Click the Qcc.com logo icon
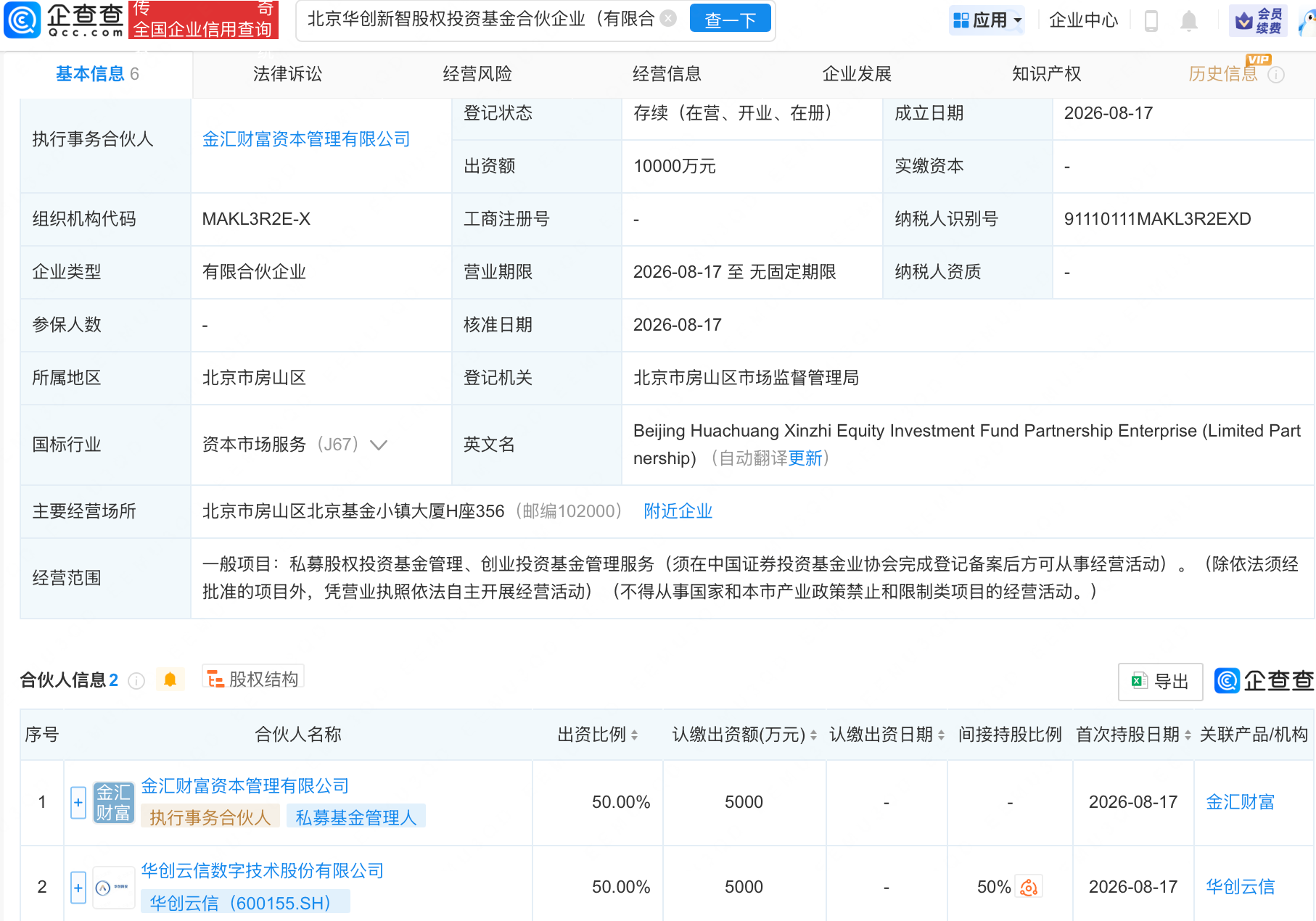Image resolution: width=1316 pixels, height=921 pixels. [22, 20]
